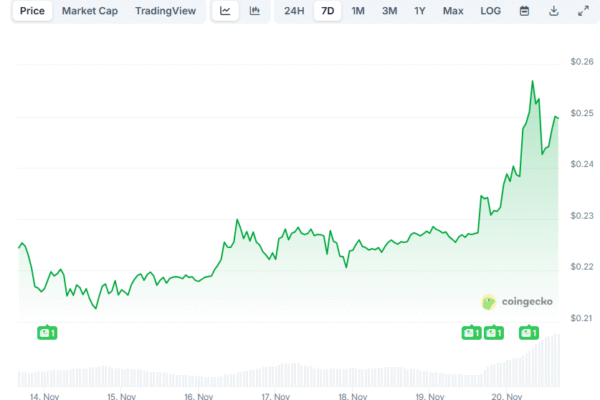
Task: Open the leftmost news marker near 14 Nov
Action: click(46, 332)
